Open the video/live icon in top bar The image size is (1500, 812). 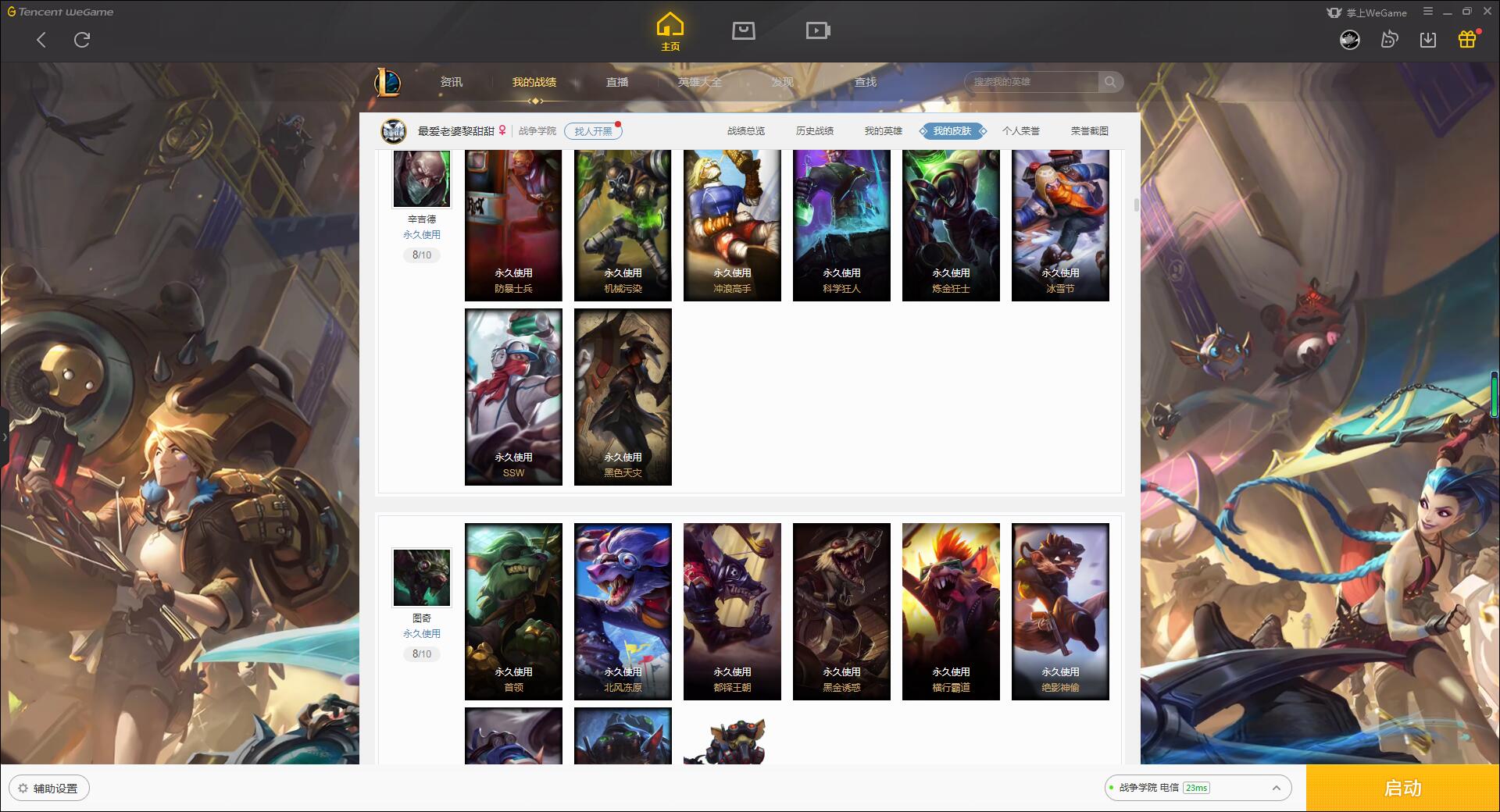tap(818, 30)
